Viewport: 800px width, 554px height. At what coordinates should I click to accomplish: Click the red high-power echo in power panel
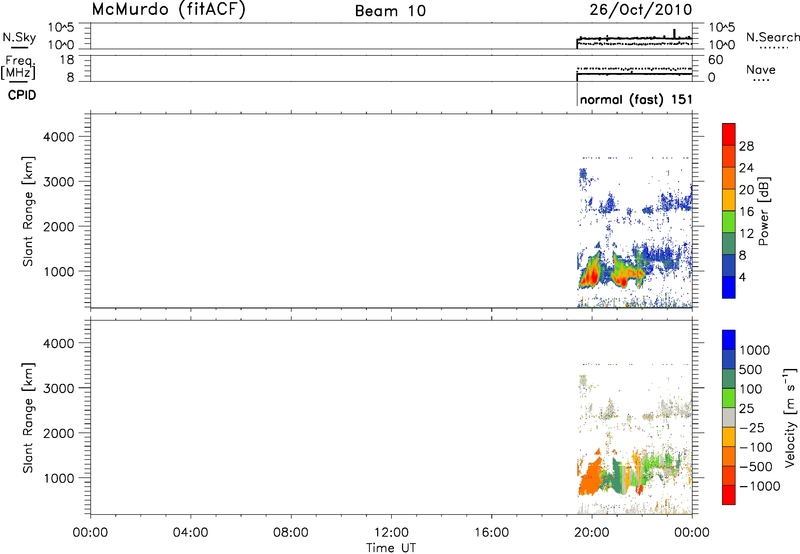click(x=590, y=278)
